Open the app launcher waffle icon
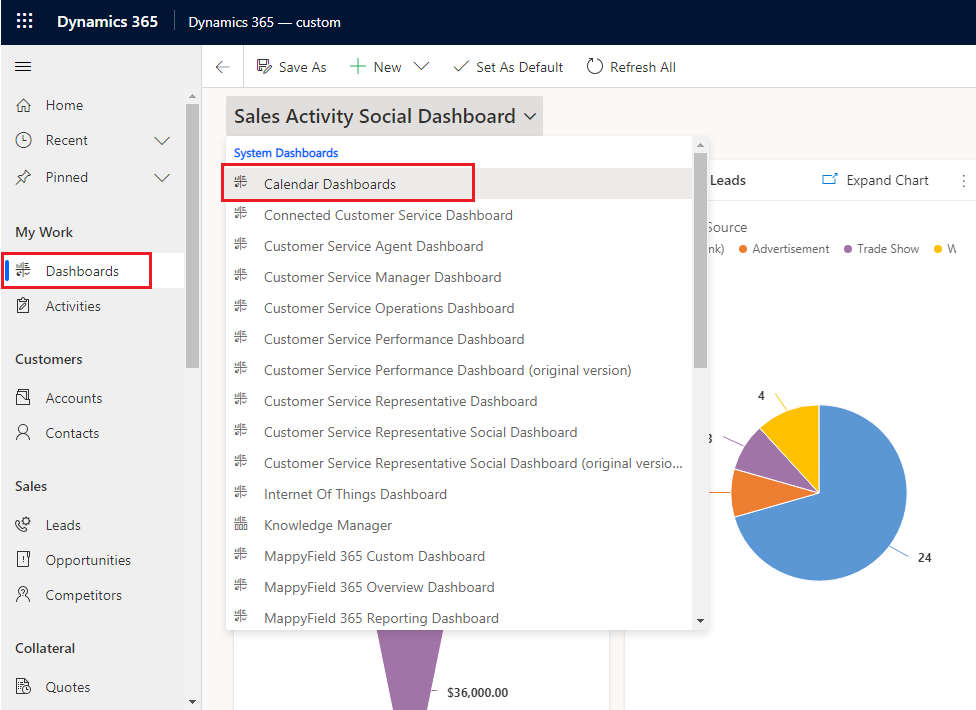 (x=24, y=21)
